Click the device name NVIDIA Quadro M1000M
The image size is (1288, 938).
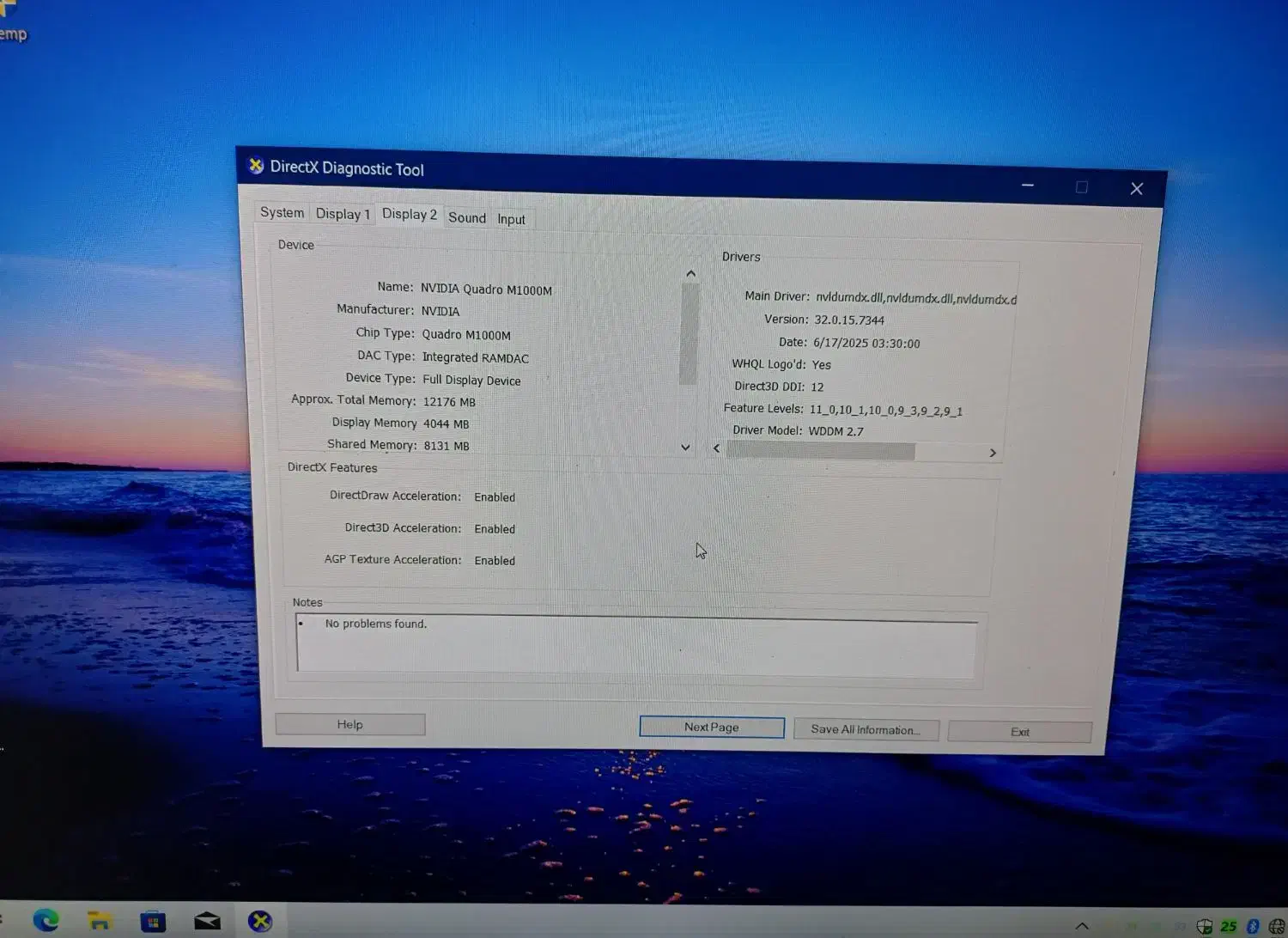point(486,289)
